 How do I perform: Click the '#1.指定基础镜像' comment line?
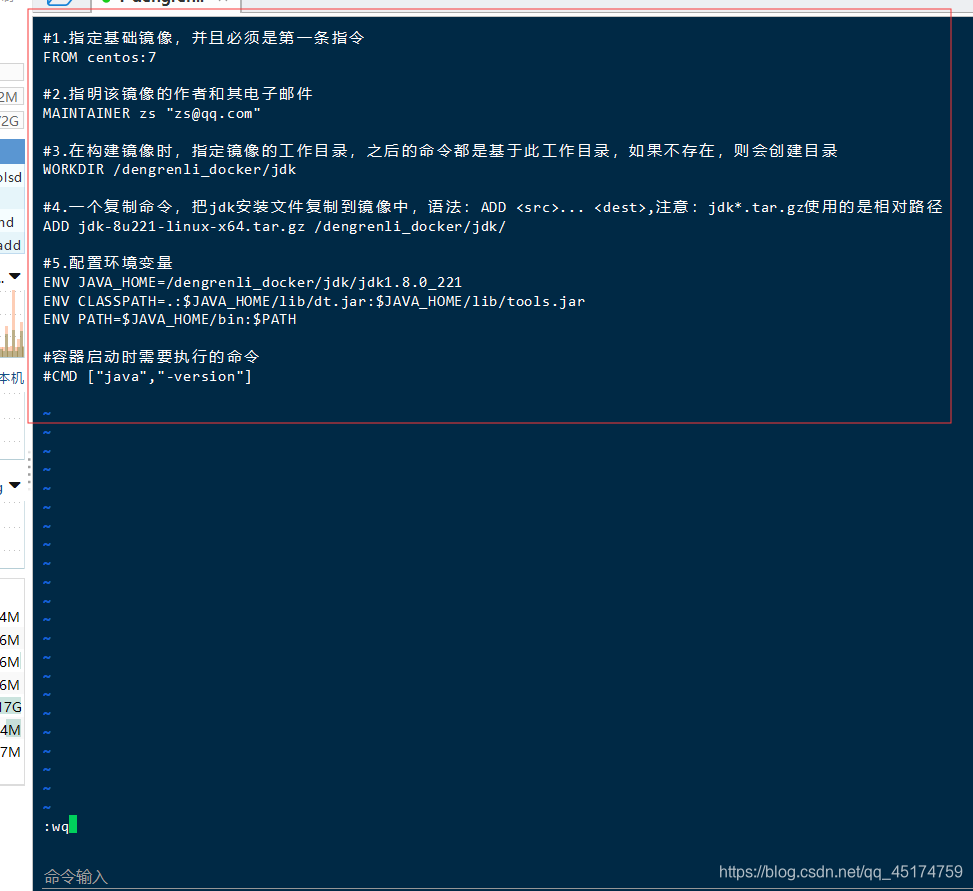click(204, 38)
